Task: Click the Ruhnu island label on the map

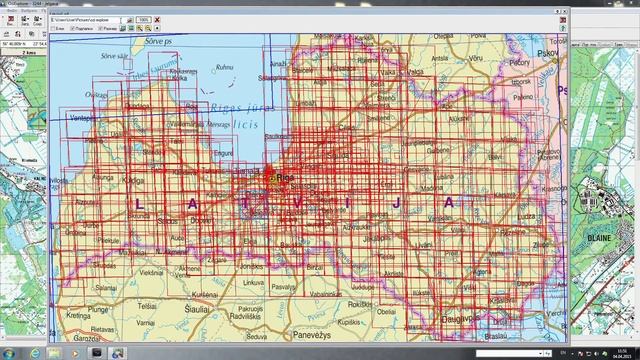Action: point(224,67)
